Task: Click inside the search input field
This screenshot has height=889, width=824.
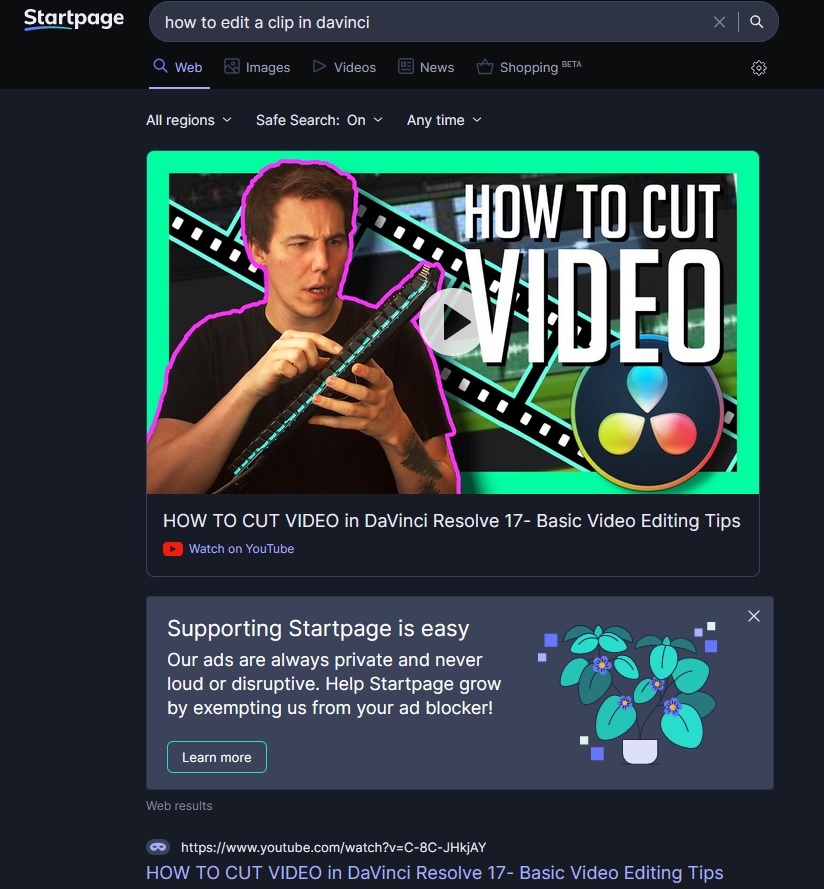Action: point(430,22)
